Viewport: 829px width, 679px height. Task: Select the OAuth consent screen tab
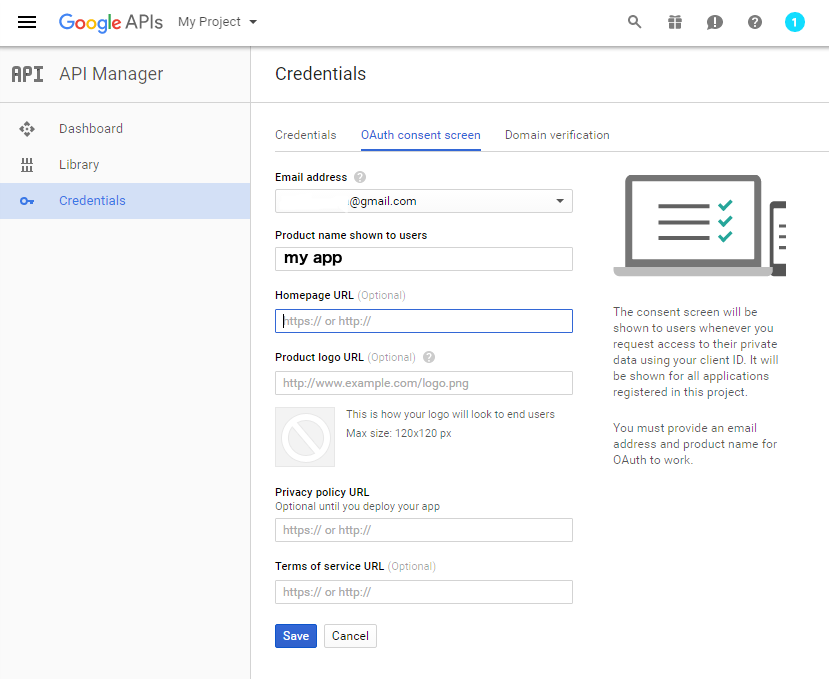coord(421,135)
